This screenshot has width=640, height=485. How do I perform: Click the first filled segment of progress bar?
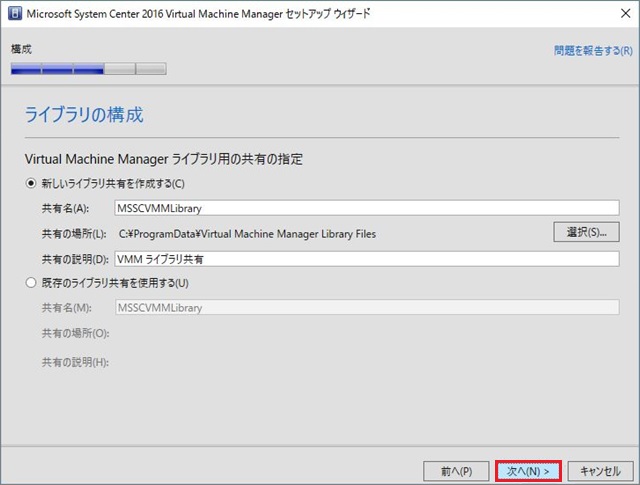click(x=26, y=69)
